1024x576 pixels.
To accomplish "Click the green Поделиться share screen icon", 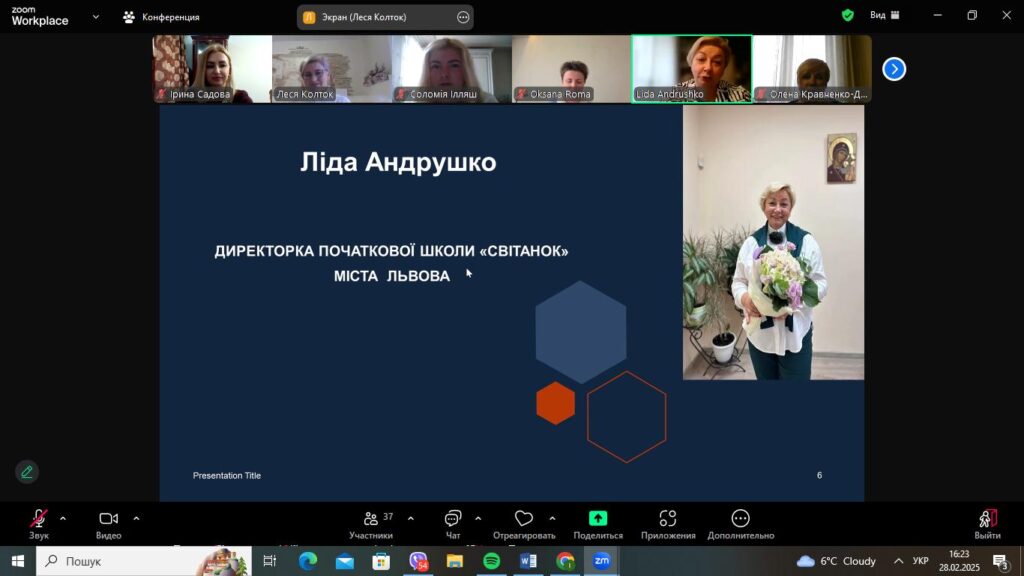I will pos(598,519).
